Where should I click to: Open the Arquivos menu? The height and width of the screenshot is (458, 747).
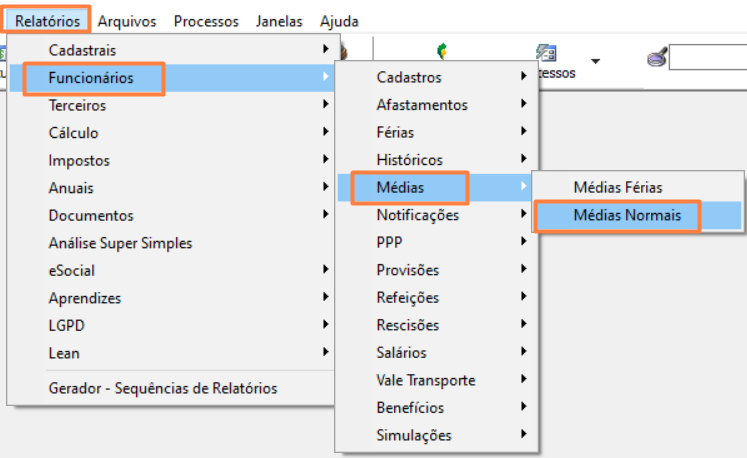127,21
